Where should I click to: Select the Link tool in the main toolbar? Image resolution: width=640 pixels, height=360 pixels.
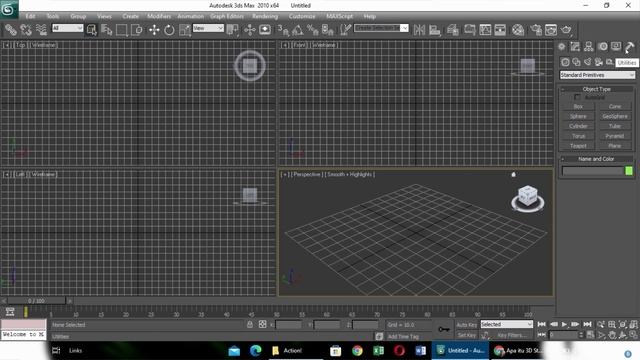(11, 29)
